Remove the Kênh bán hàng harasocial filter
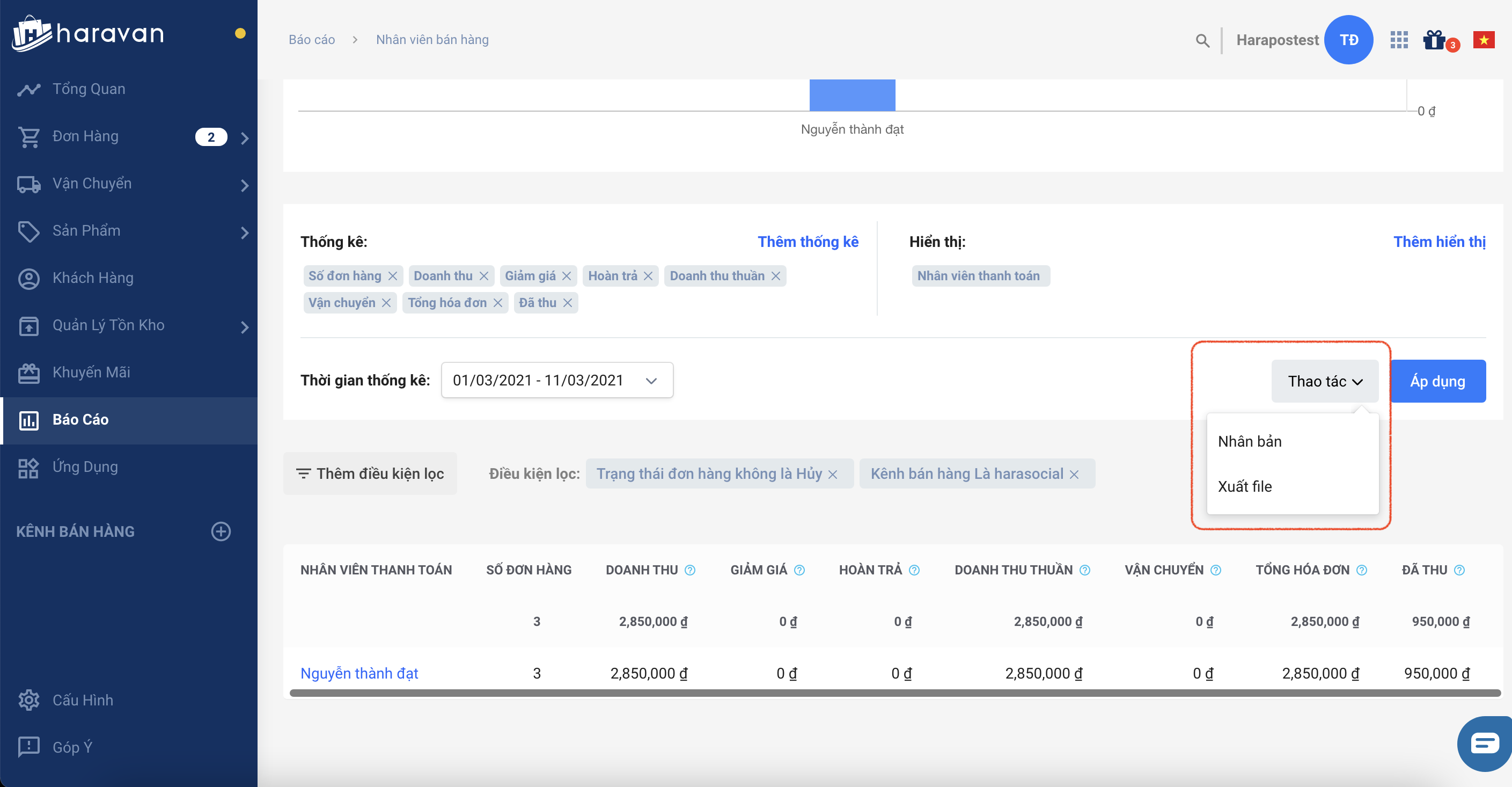 pyautogui.click(x=1074, y=474)
